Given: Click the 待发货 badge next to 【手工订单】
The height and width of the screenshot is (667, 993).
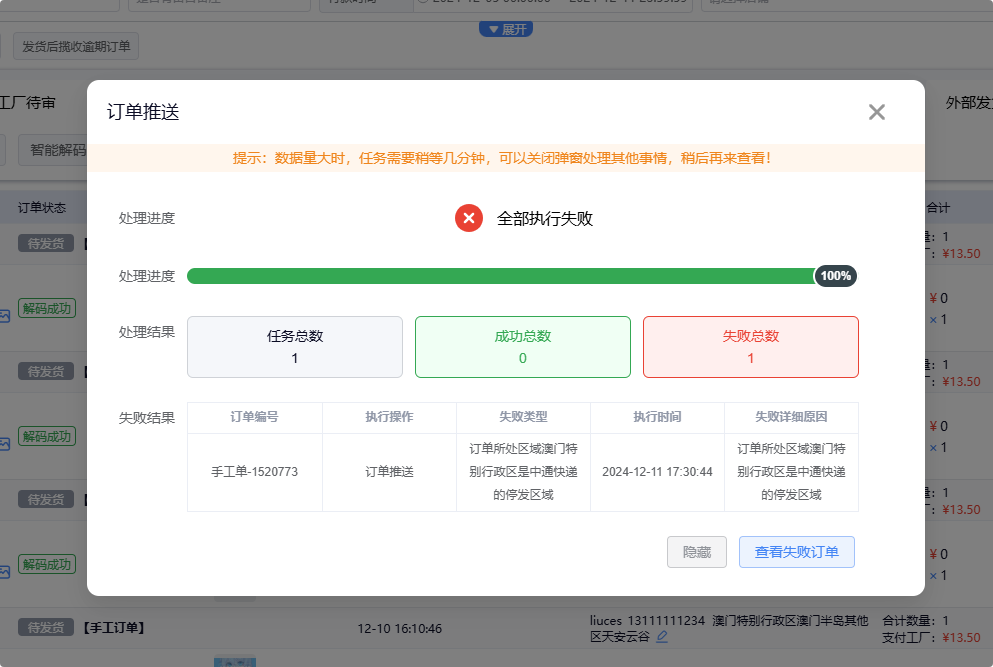Looking at the screenshot, I should pos(46,628).
